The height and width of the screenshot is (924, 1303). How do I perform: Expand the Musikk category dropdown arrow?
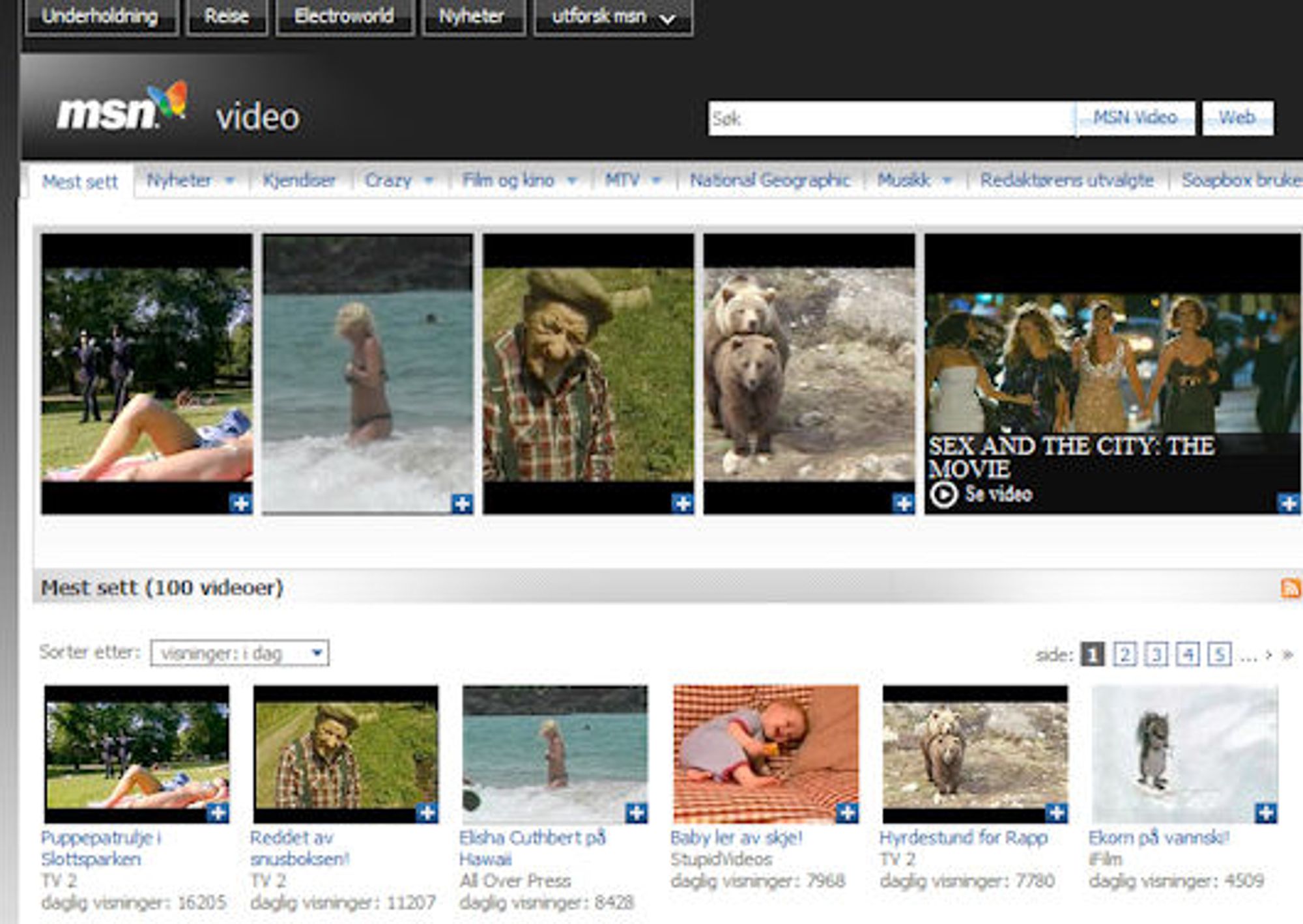click(x=947, y=180)
